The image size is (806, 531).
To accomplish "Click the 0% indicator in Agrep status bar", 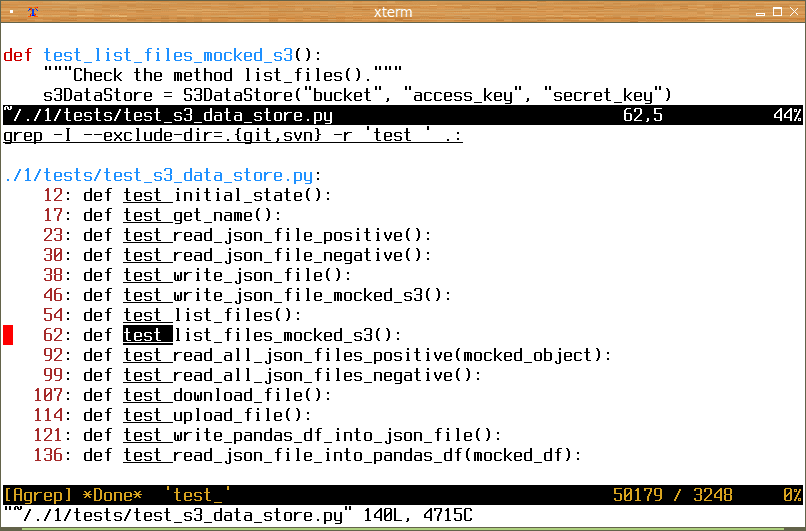I will tap(792, 496).
